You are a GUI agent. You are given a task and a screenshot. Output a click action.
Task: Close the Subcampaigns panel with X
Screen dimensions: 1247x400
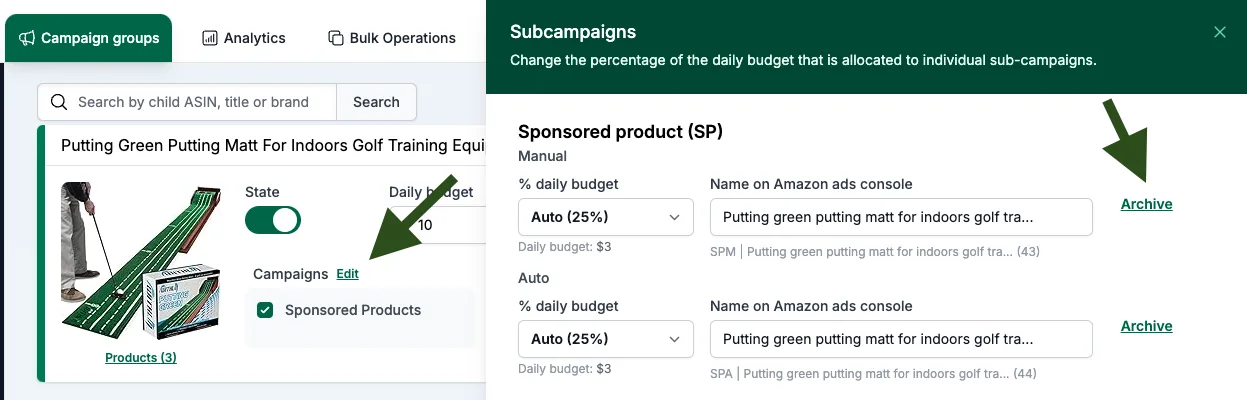point(1220,32)
